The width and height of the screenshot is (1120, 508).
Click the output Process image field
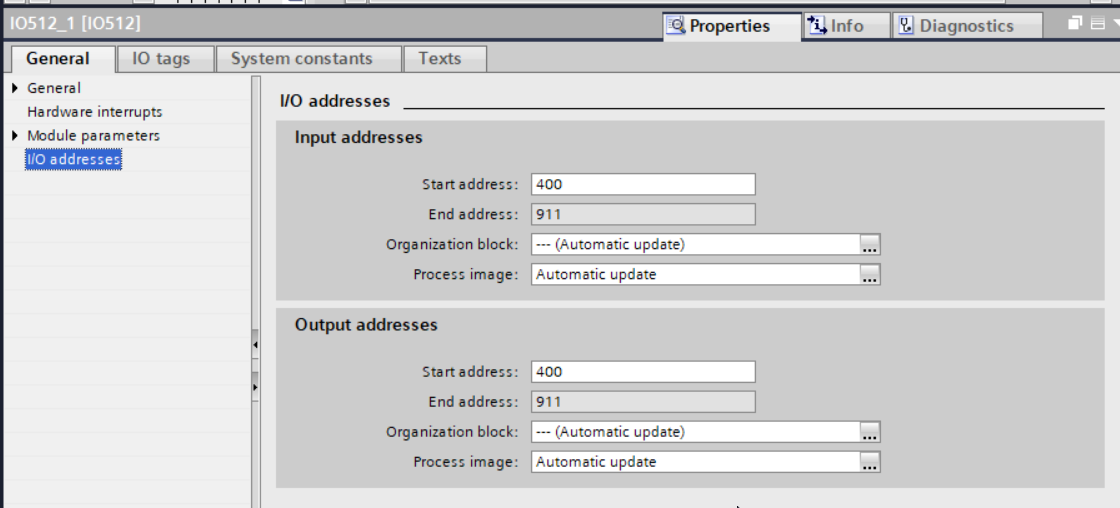696,462
